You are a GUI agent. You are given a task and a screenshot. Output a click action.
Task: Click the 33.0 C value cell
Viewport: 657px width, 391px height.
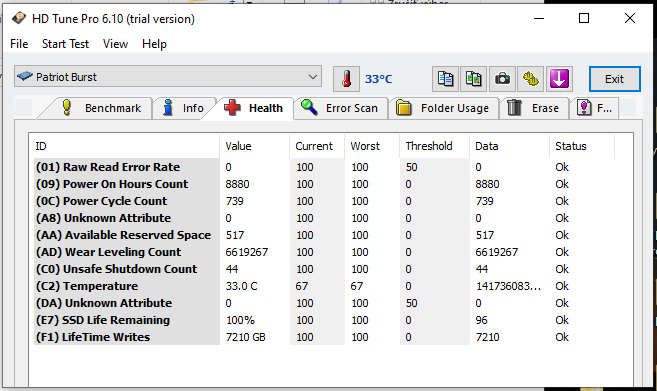click(x=241, y=286)
